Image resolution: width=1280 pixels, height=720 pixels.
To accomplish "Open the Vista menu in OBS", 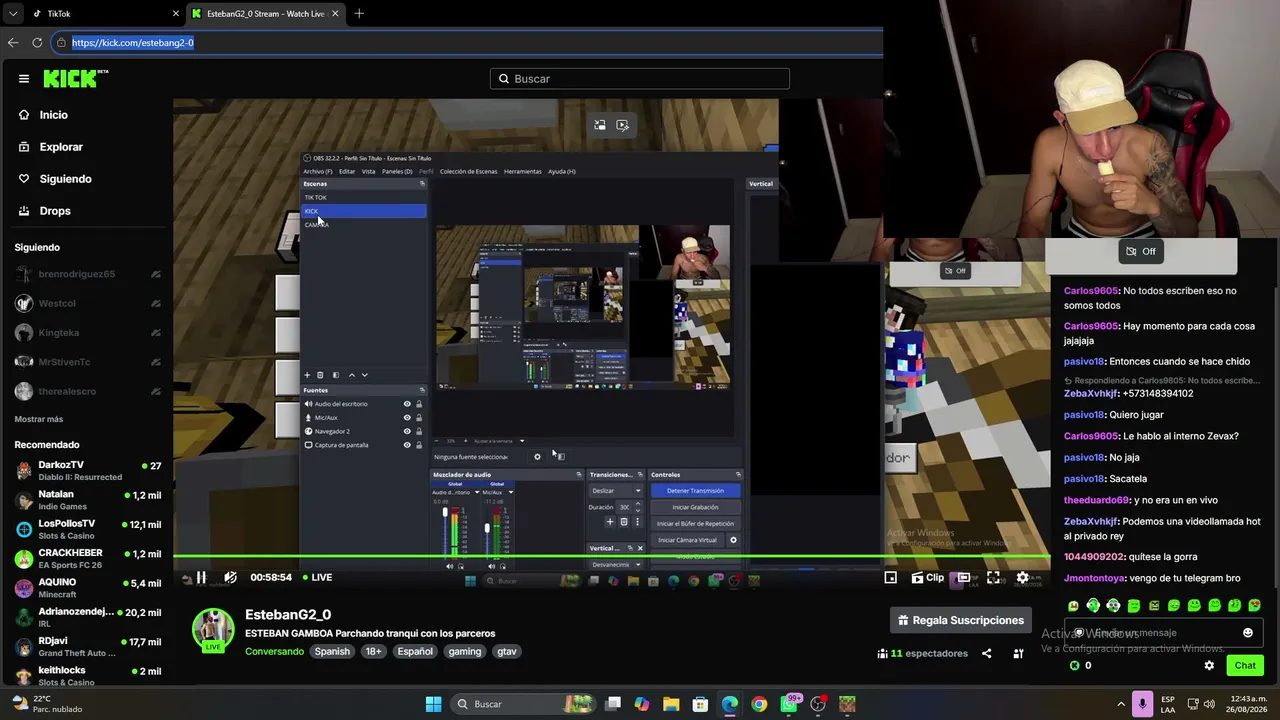I will [368, 171].
